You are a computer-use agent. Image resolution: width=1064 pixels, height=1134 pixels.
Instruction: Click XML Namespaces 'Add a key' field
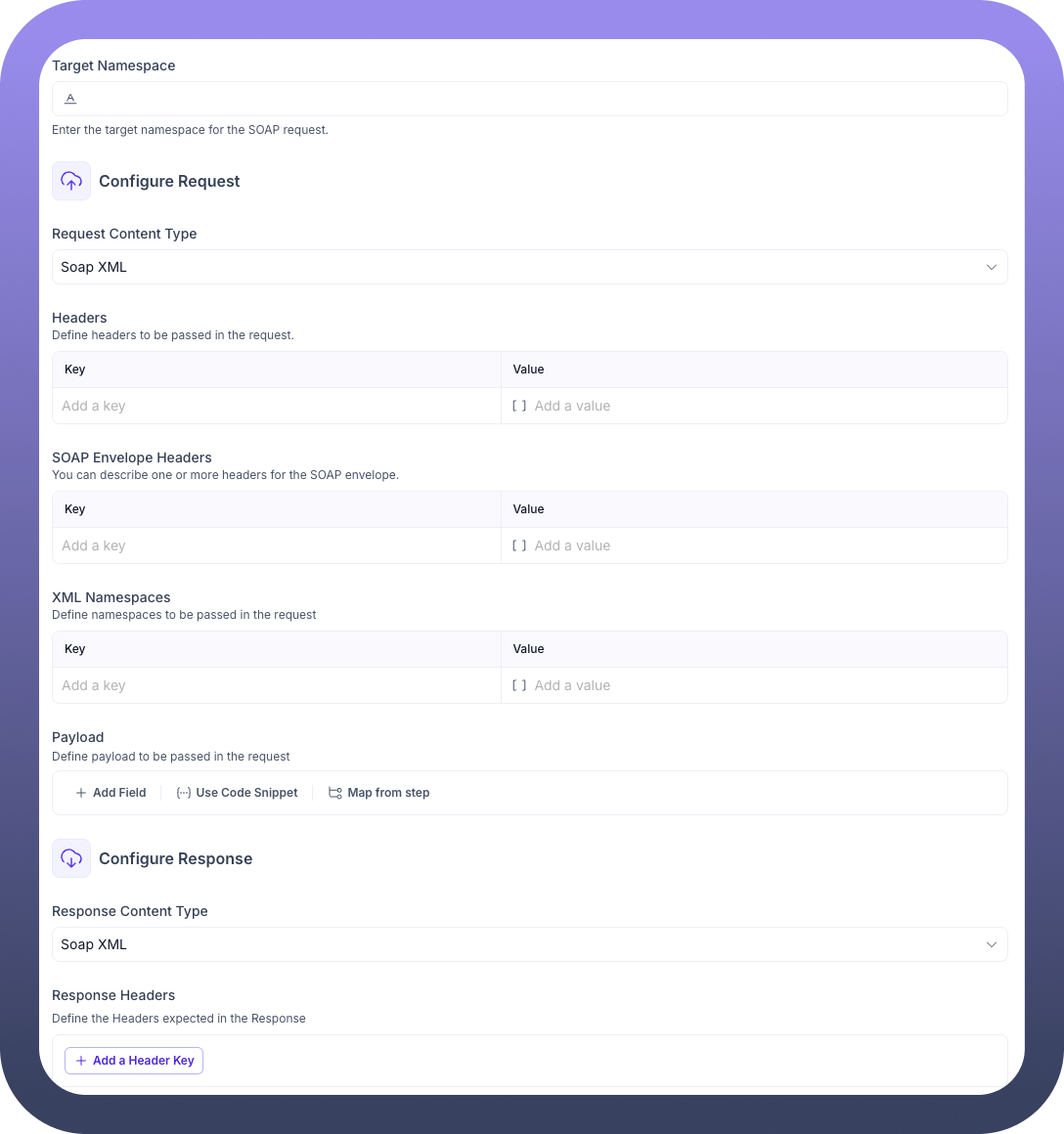click(x=276, y=685)
